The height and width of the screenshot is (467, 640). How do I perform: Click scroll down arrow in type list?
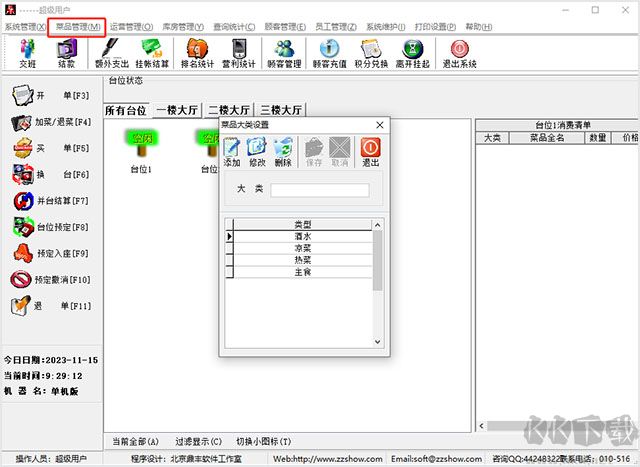pos(378,342)
